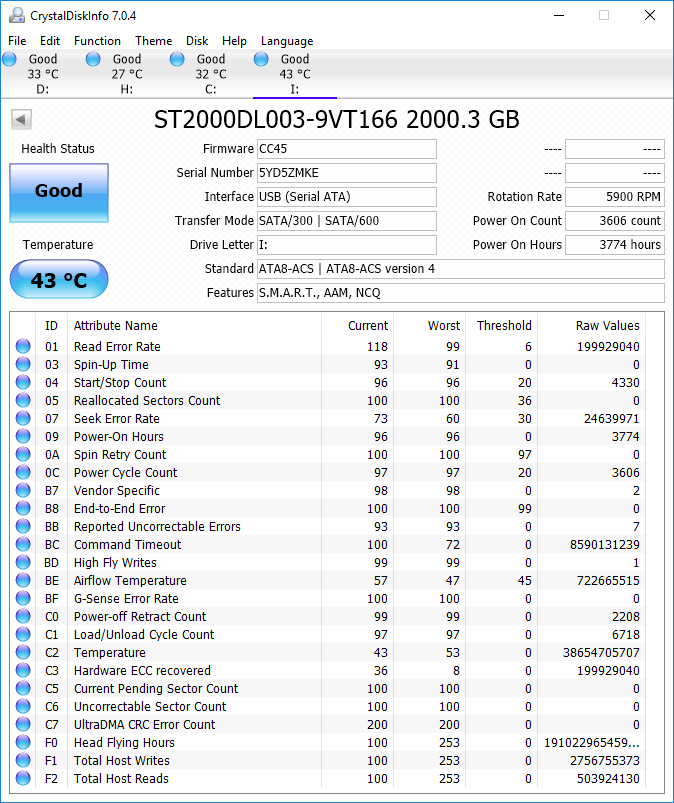
Task: Click the Transfer Mode field
Action: (x=347, y=221)
